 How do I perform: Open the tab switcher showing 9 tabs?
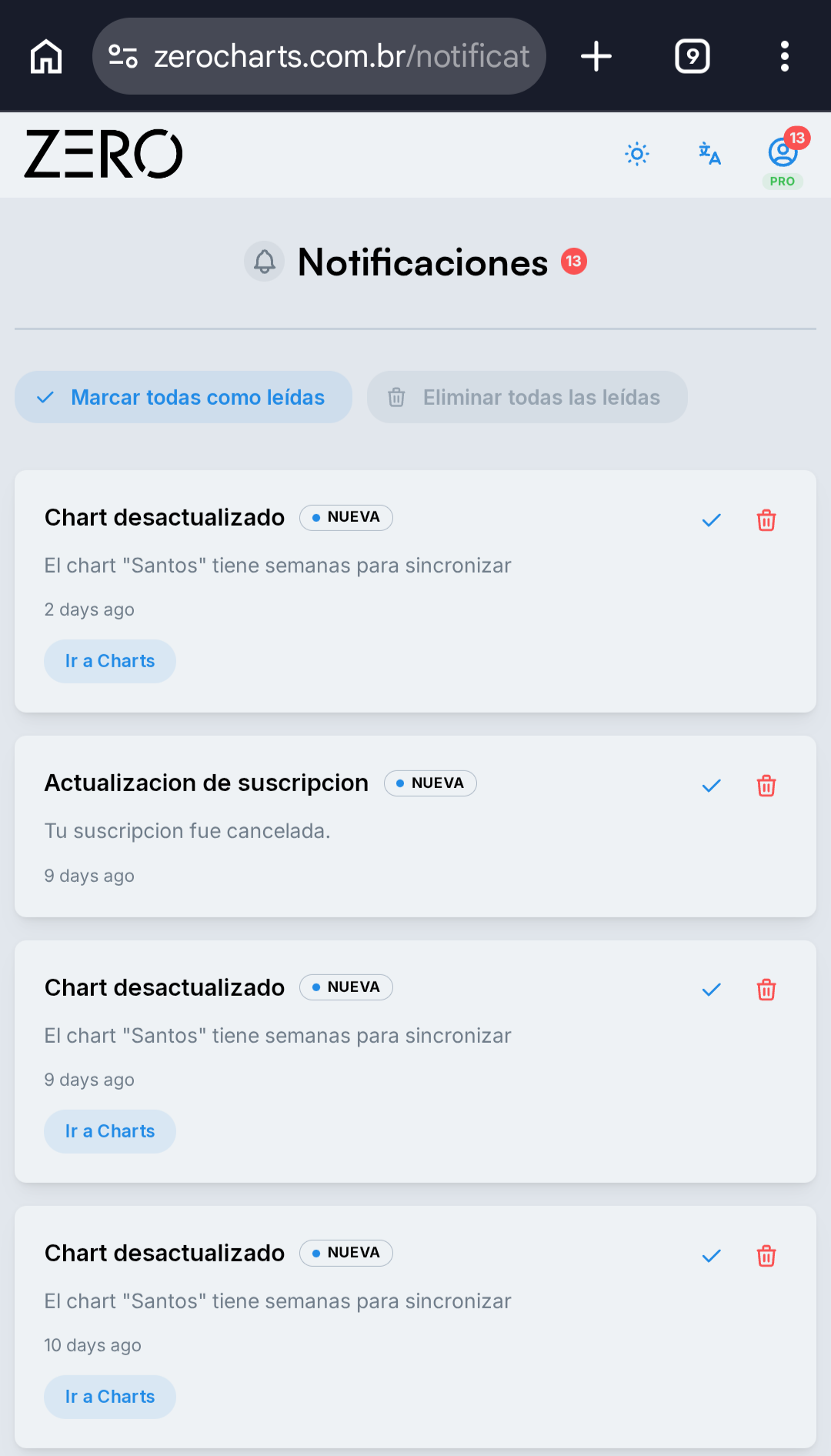[x=692, y=56]
